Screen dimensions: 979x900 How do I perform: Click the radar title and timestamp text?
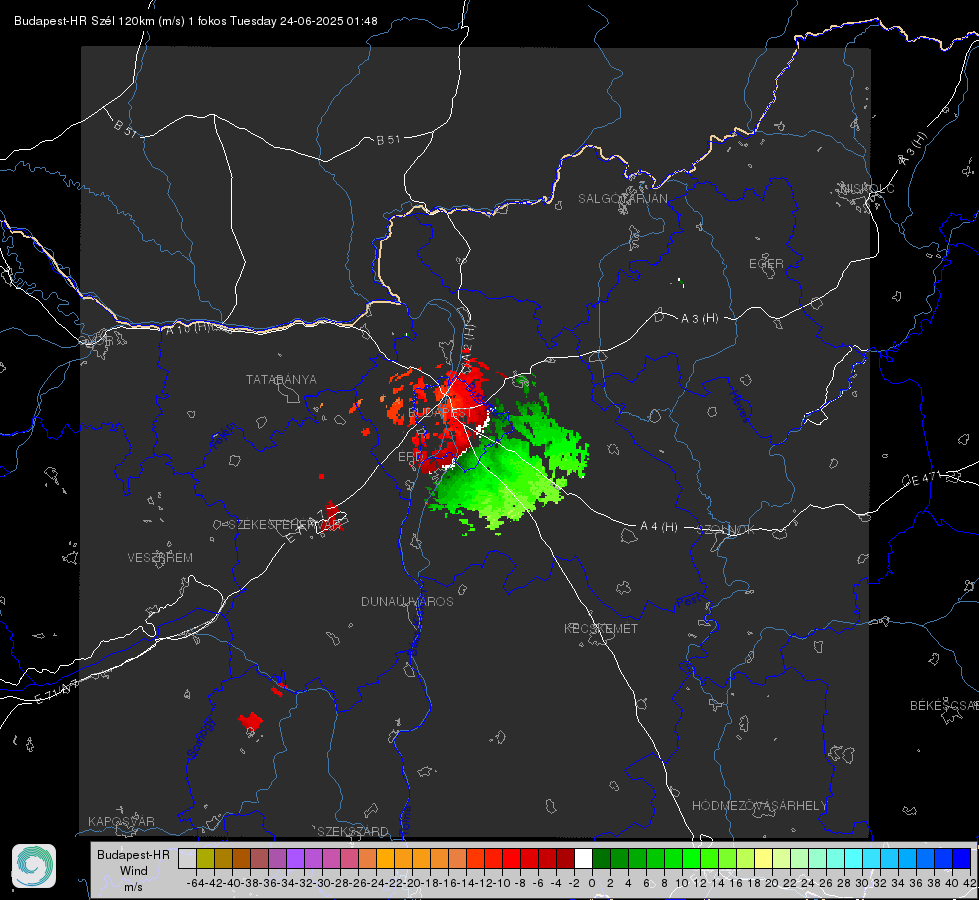point(195,21)
